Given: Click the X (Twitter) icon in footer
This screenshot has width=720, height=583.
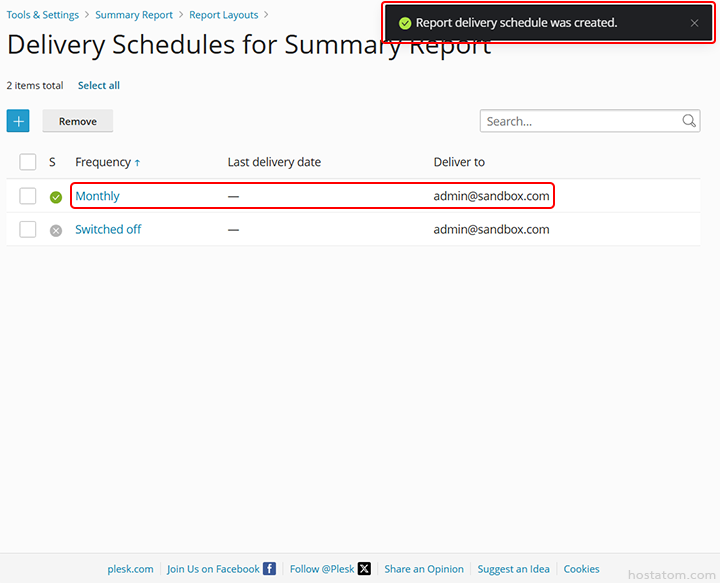Looking at the screenshot, I should click(x=364, y=569).
